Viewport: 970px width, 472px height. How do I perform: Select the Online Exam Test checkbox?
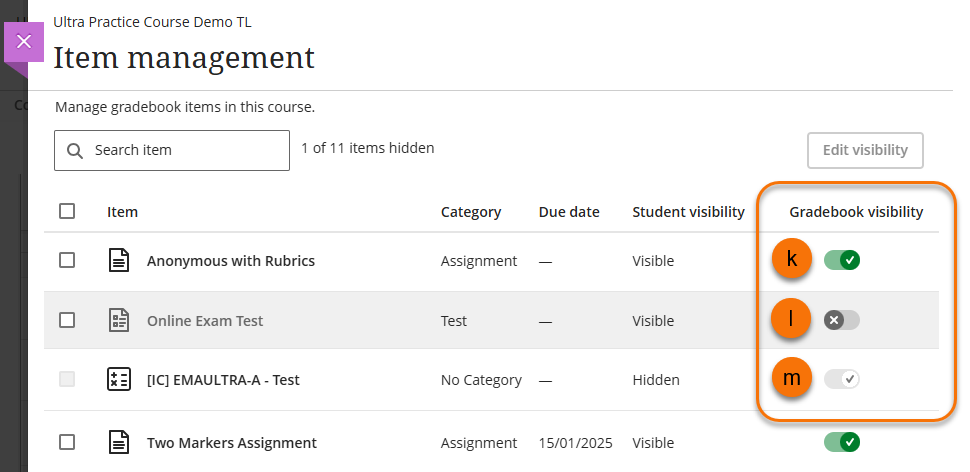click(x=67, y=320)
